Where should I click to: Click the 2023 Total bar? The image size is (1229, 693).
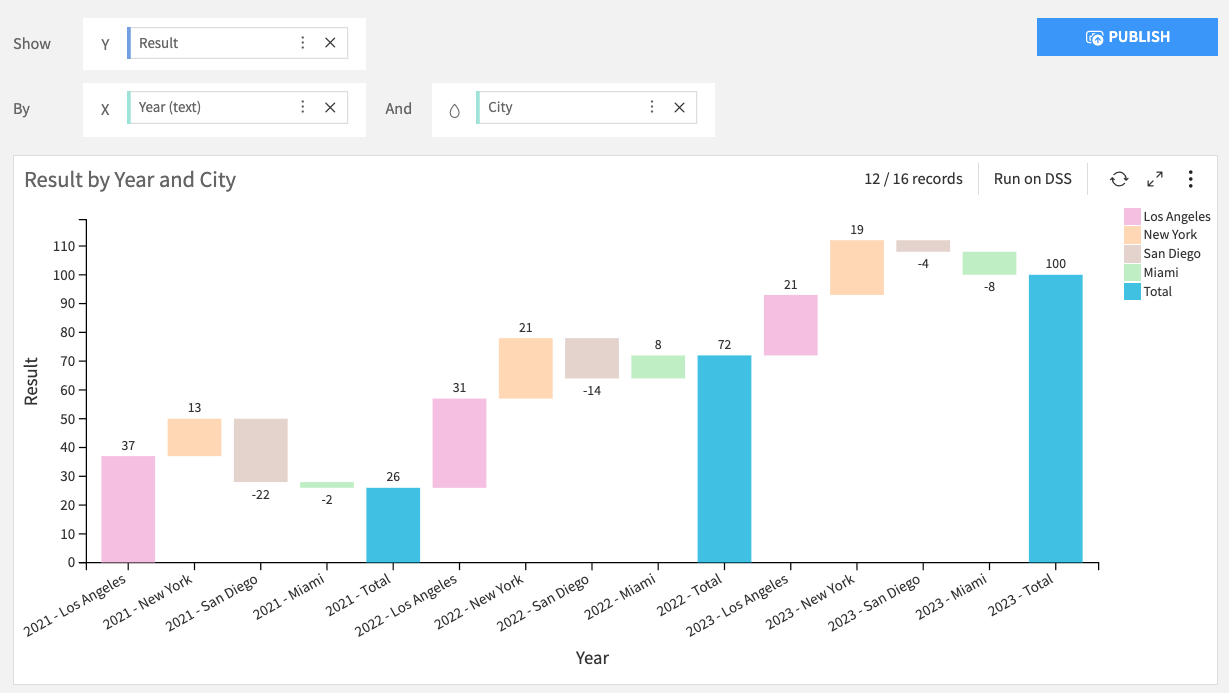pos(1055,418)
